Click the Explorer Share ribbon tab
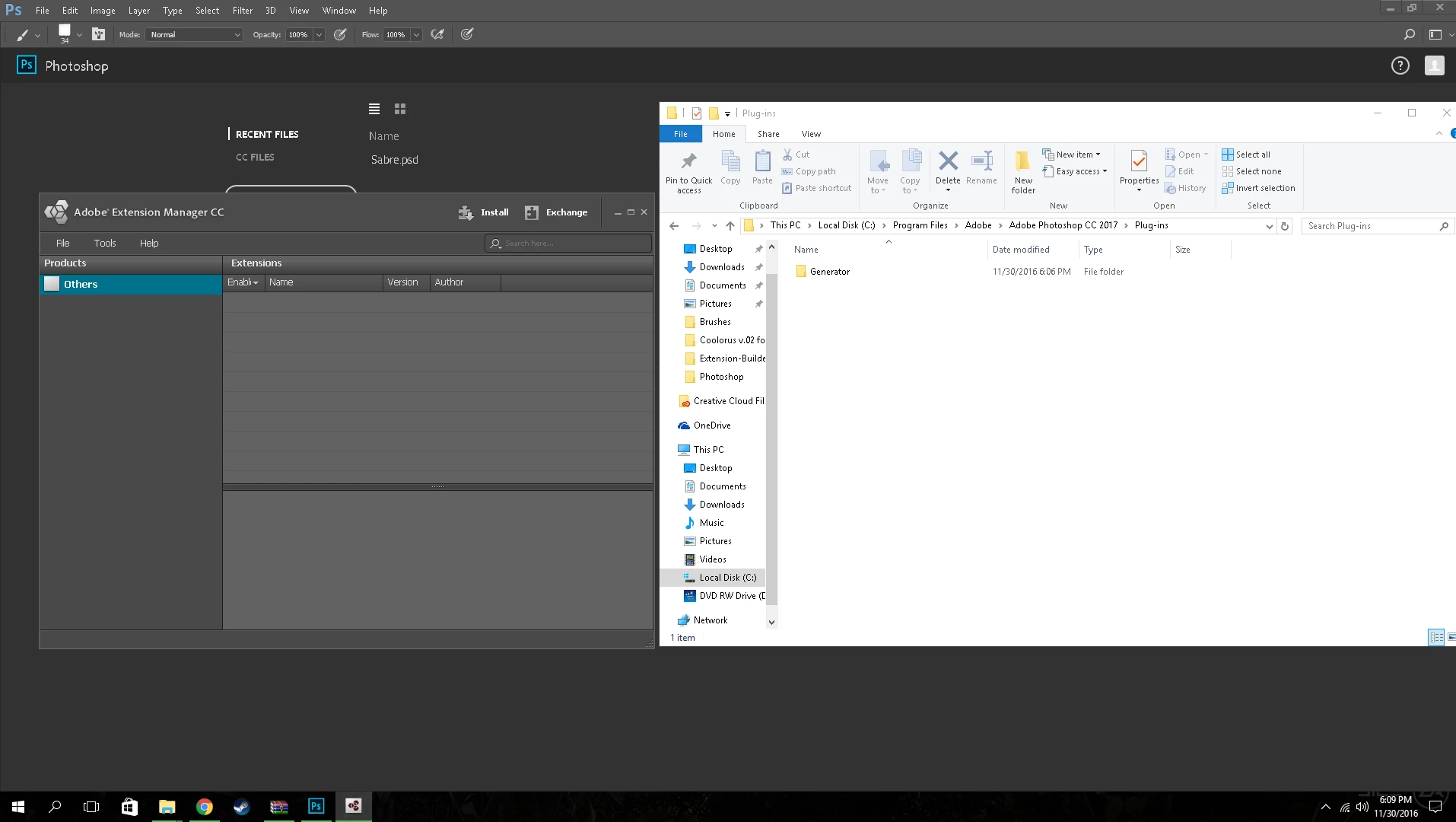The height and width of the screenshot is (822, 1456). tap(768, 134)
